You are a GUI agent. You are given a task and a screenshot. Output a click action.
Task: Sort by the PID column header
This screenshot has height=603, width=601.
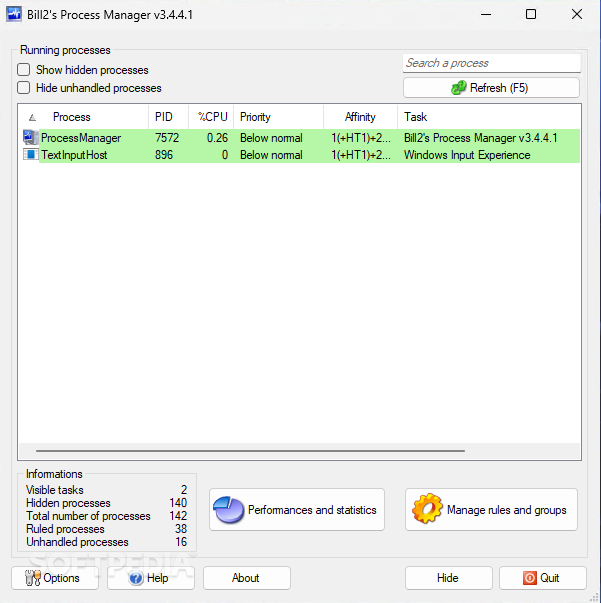tap(168, 117)
